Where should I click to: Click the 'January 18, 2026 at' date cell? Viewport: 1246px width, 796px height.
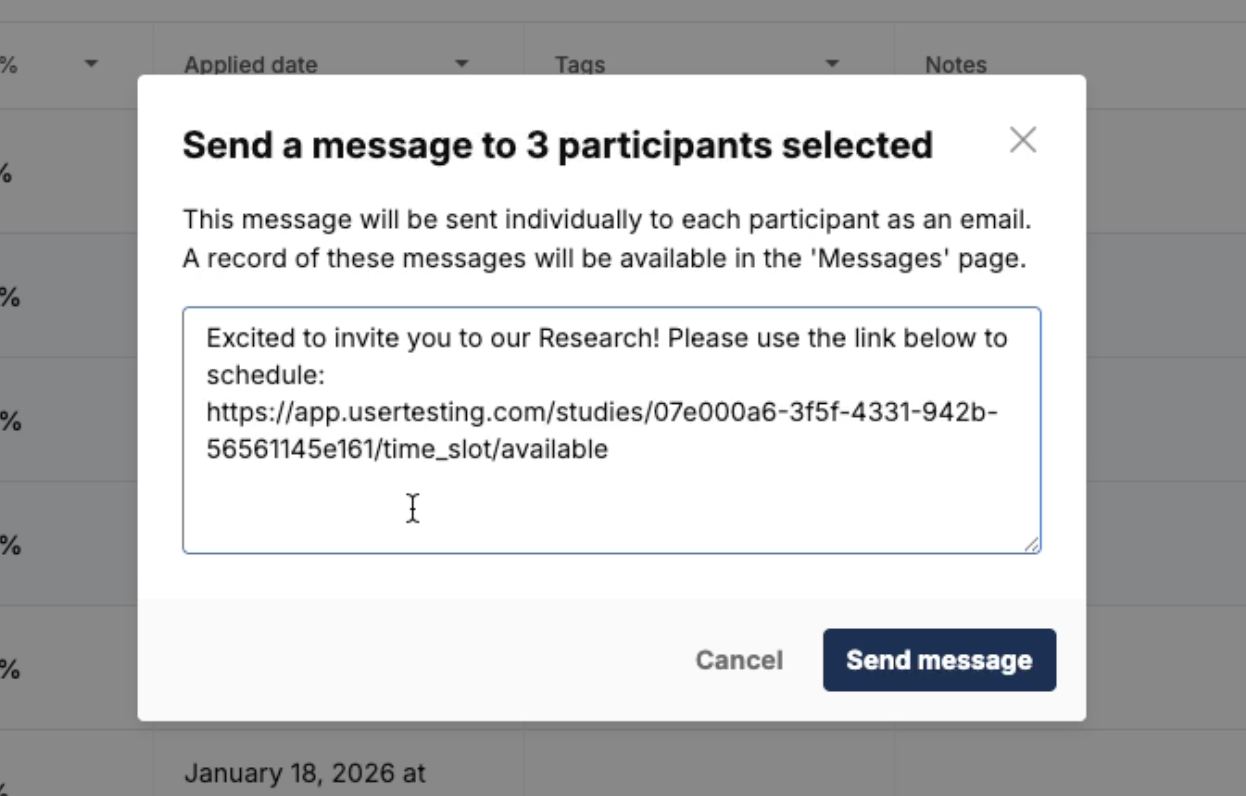point(305,773)
